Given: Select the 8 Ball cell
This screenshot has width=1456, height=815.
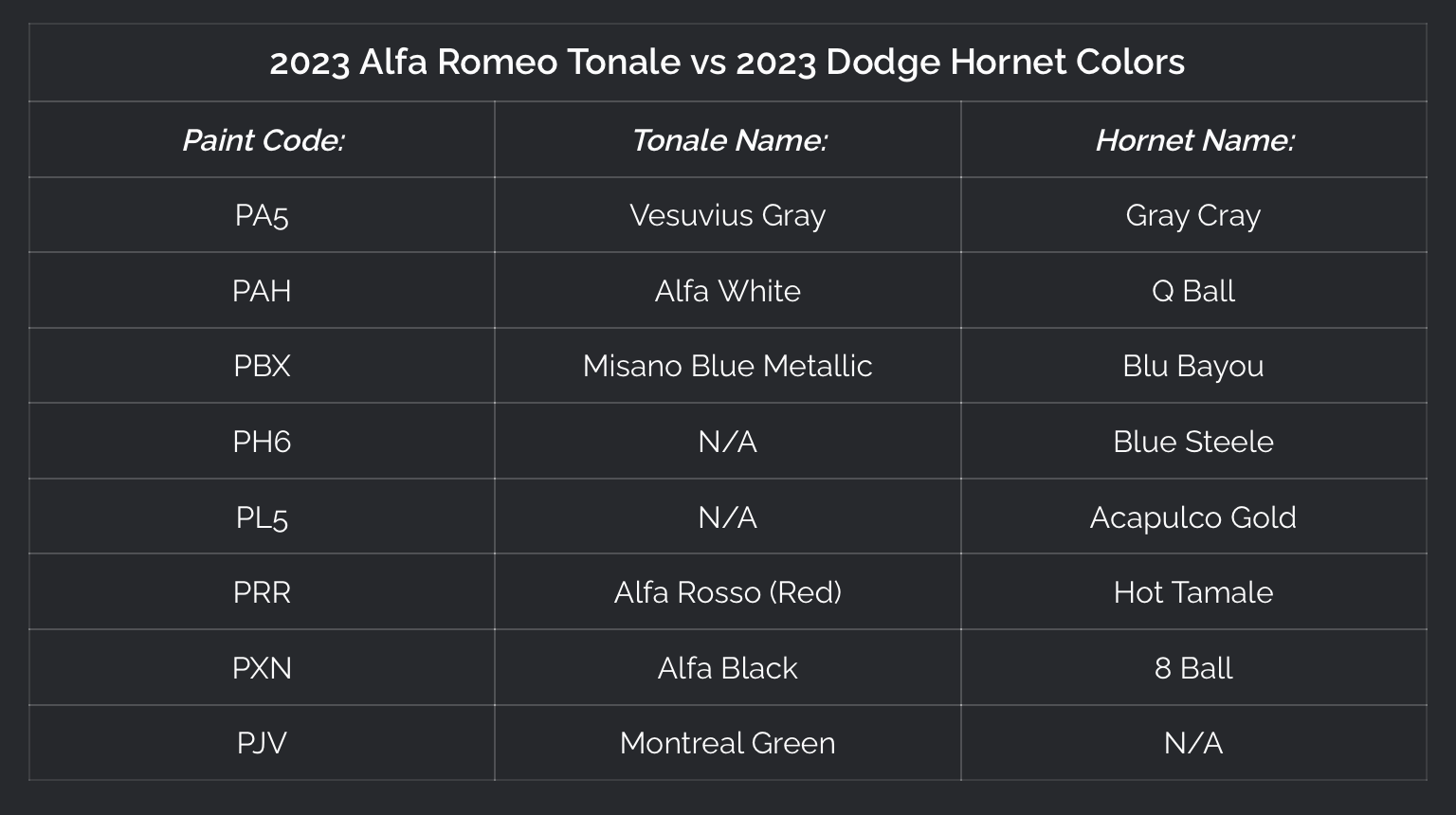Looking at the screenshot, I should 1192,668.
